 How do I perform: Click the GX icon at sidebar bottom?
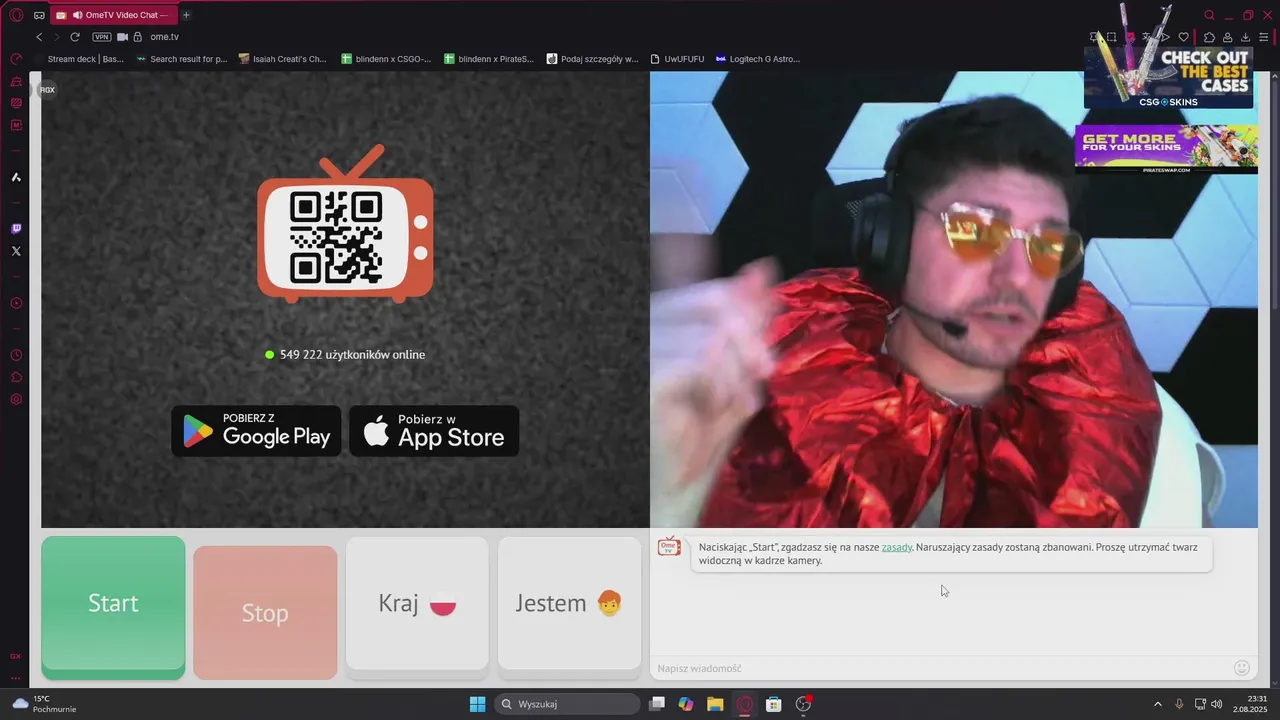(x=16, y=656)
